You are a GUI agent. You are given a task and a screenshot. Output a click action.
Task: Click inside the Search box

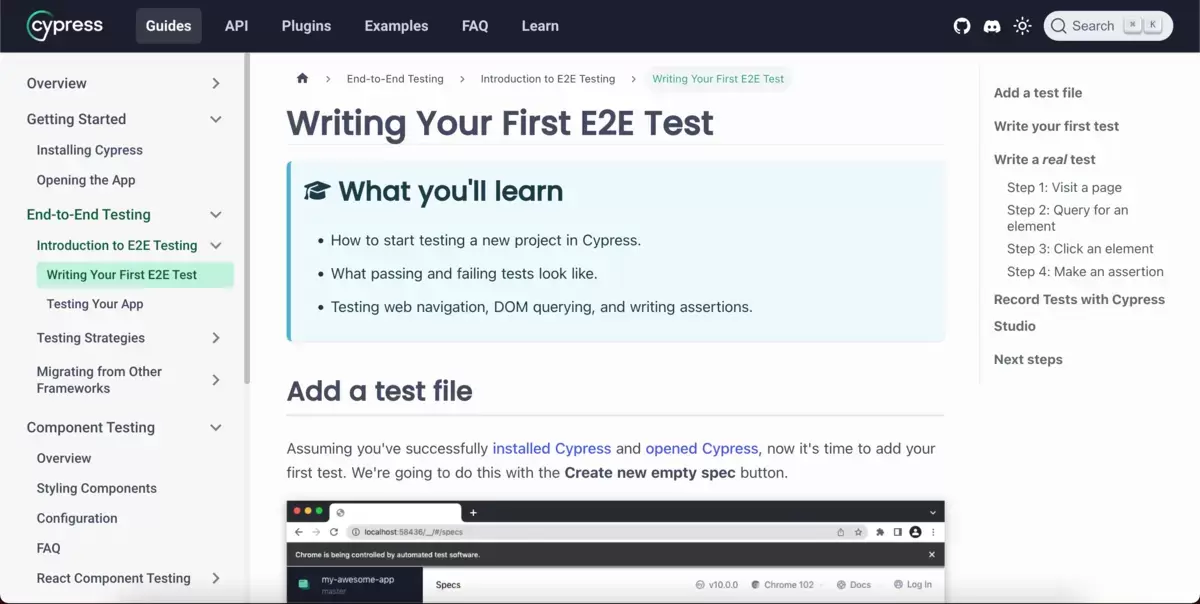pyautogui.click(x=1108, y=26)
